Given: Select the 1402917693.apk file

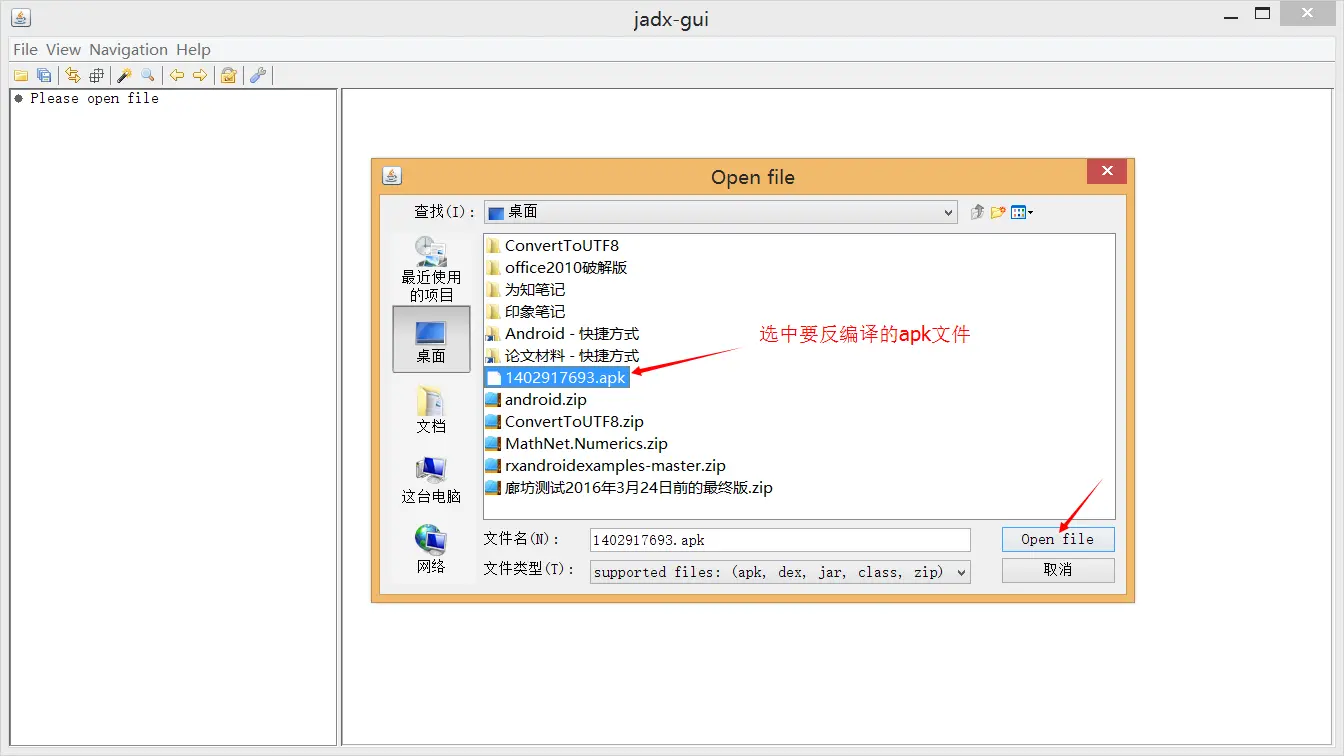Looking at the screenshot, I should 556,377.
